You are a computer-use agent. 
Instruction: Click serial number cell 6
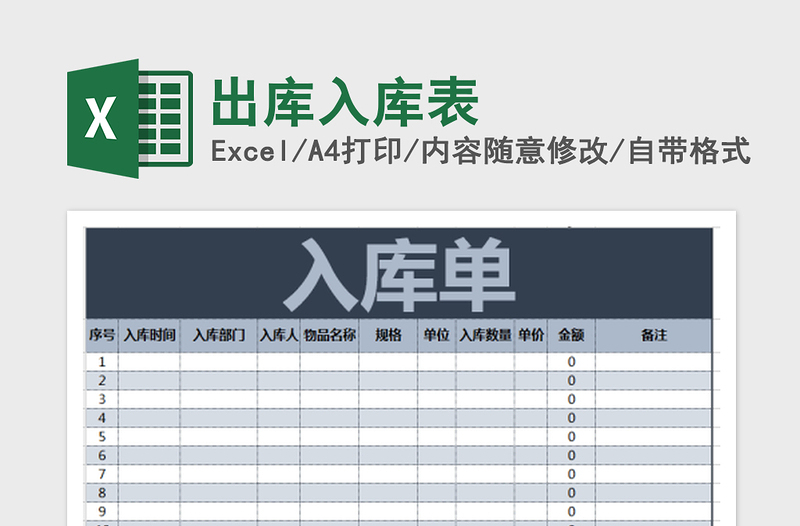[102, 456]
